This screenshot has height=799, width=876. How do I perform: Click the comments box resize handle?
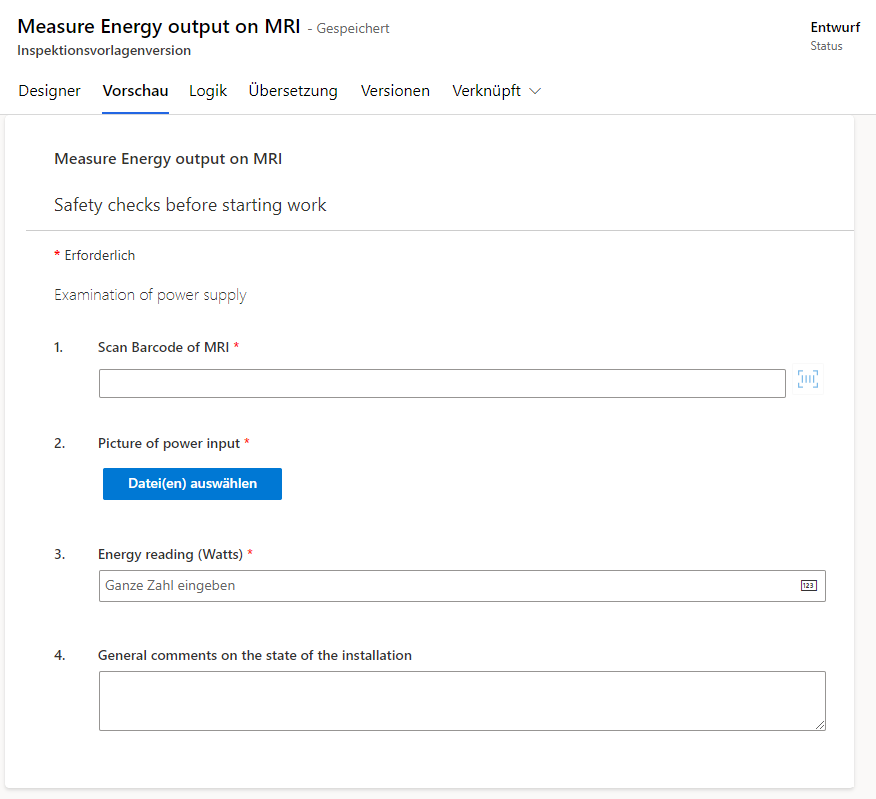pos(820,725)
